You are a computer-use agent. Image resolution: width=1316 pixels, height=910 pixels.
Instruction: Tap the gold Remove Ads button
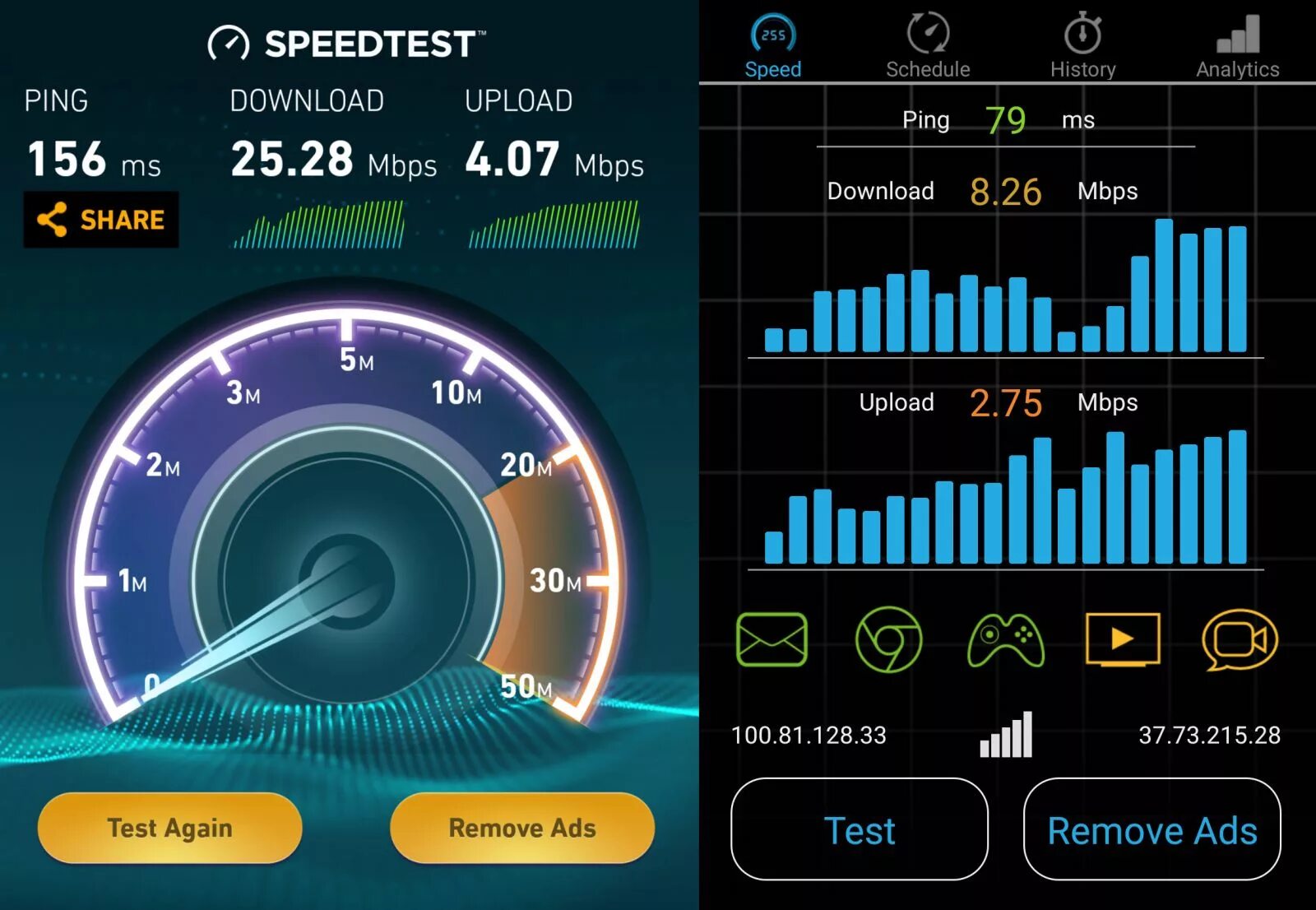522,828
